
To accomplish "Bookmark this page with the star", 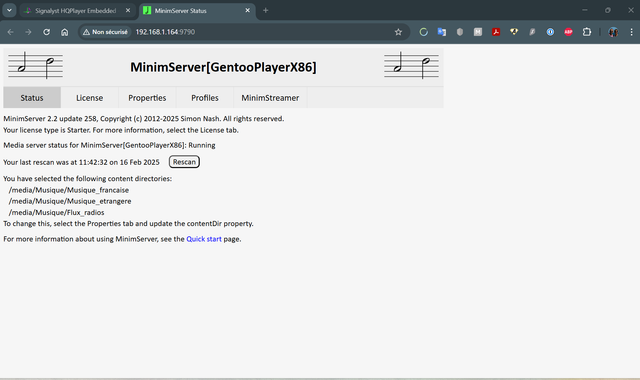I will click(x=398, y=32).
